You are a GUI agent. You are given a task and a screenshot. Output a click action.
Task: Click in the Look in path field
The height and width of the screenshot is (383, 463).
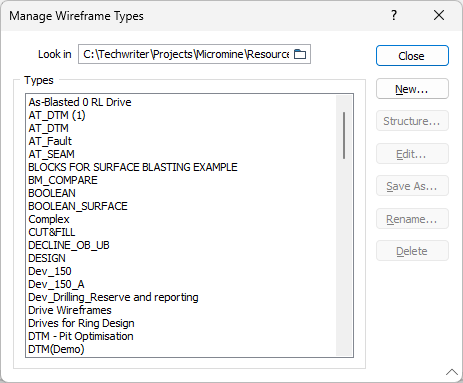point(186,54)
